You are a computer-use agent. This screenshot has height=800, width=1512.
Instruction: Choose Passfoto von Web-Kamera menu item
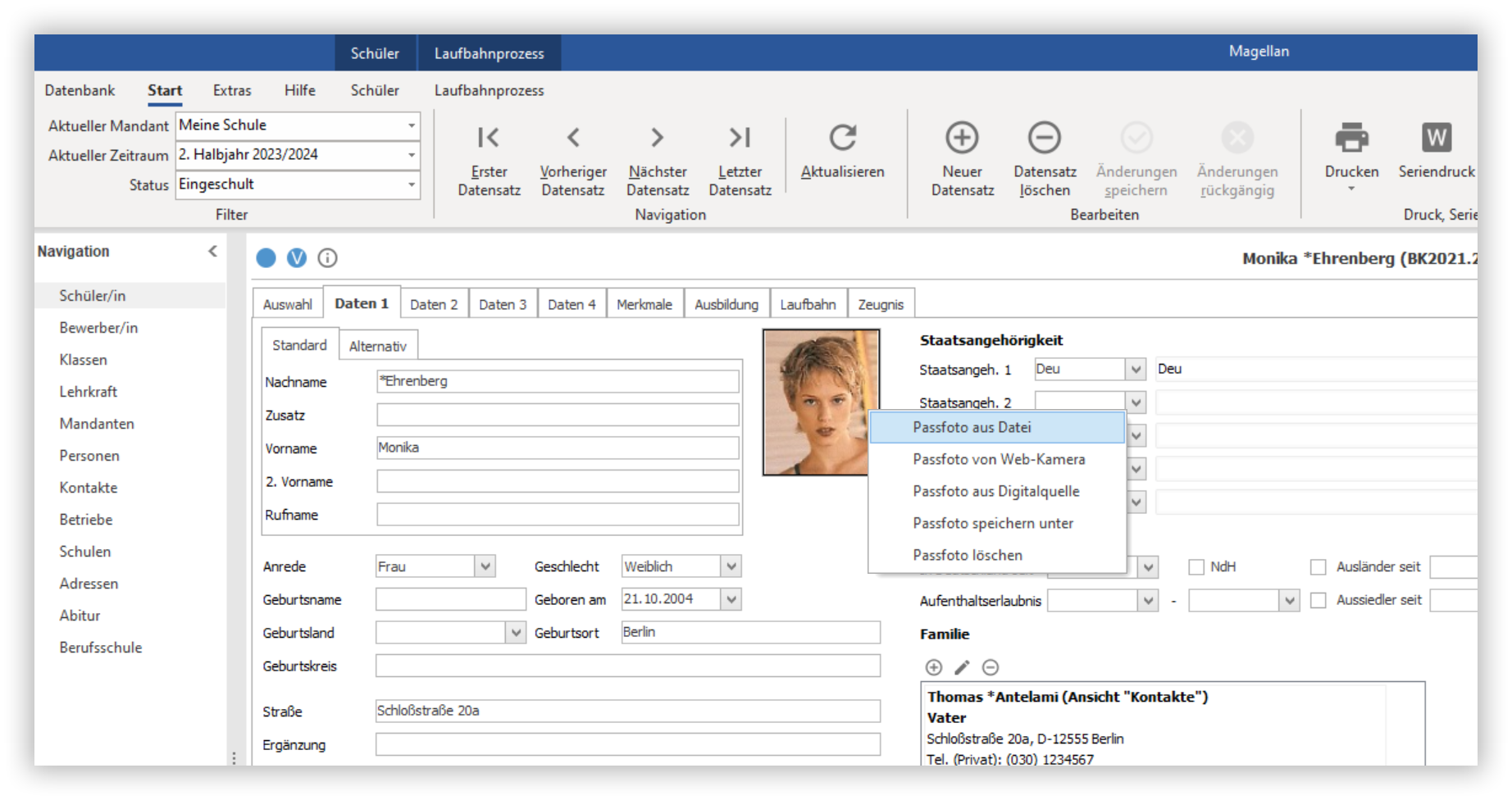(998, 460)
